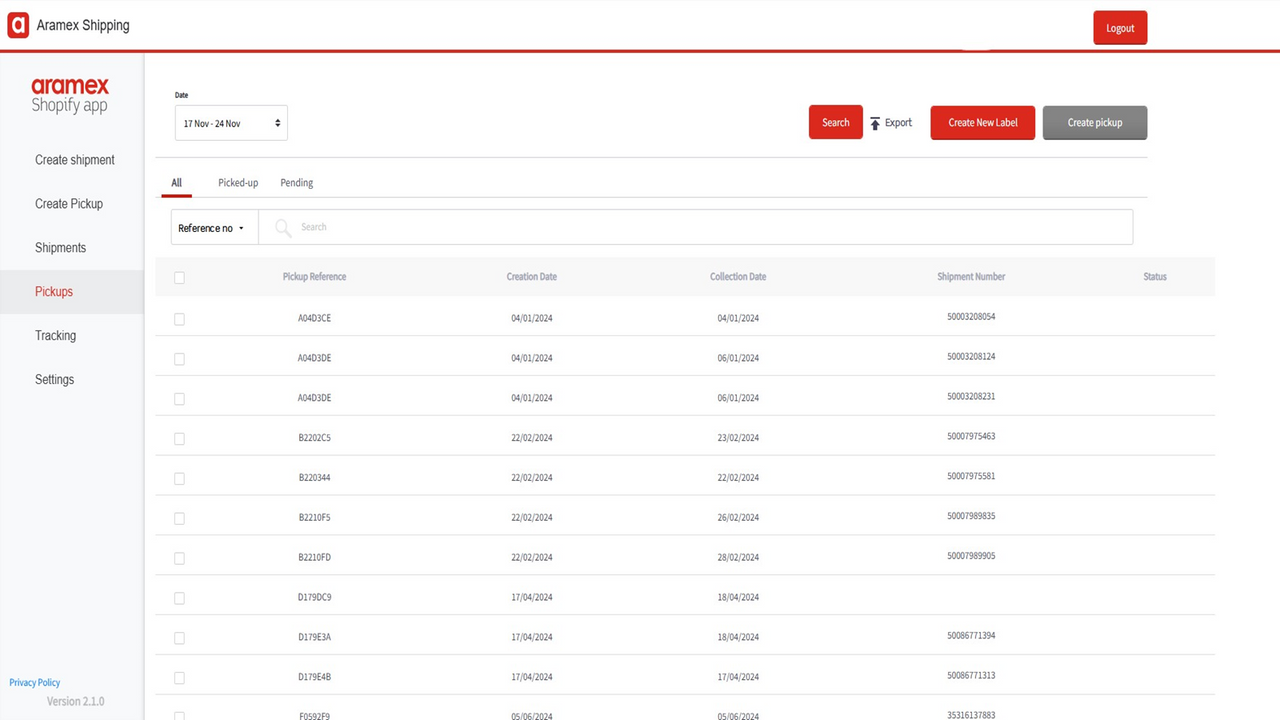The width and height of the screenshot is (1280, 720).
Task: Open the Privacy Policy link
Action: point(35,683)
